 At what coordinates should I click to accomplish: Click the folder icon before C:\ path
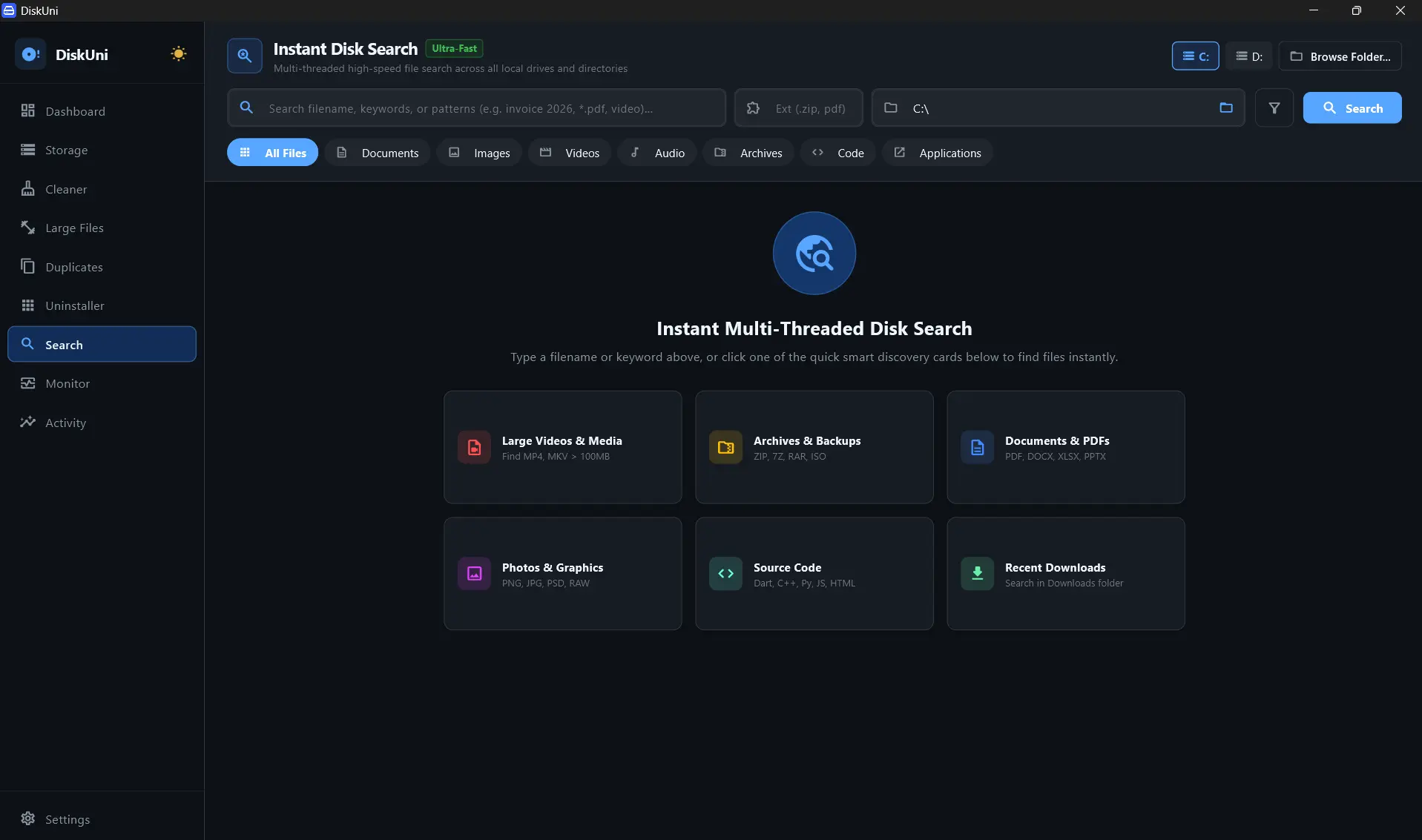891,108
